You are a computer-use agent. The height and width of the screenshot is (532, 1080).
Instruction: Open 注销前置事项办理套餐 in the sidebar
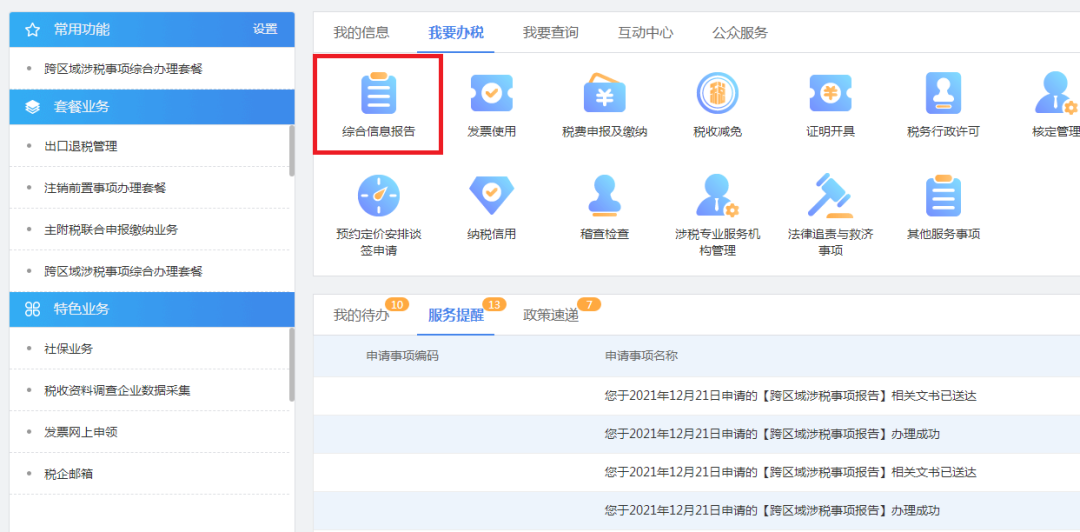(105, 187)
